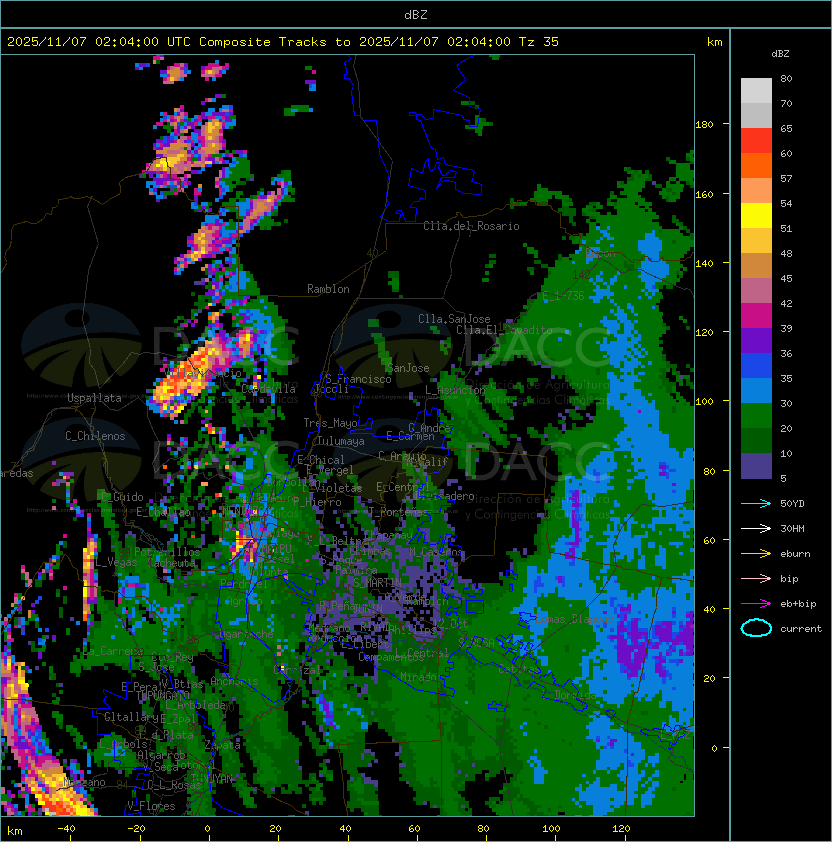Click the 'Uspallata' map label
The height and width of the screenshot is (842, 832).
(x=94, y=398)
